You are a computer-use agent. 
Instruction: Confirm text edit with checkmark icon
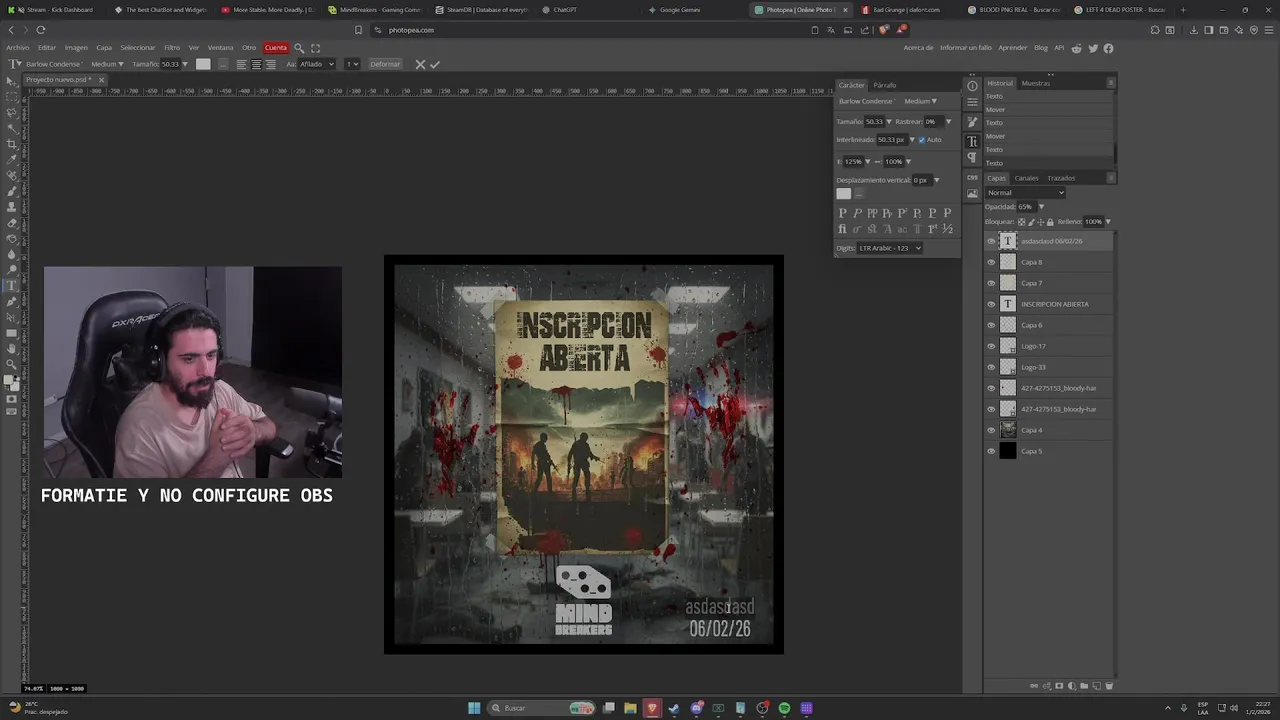pos(435,64)
